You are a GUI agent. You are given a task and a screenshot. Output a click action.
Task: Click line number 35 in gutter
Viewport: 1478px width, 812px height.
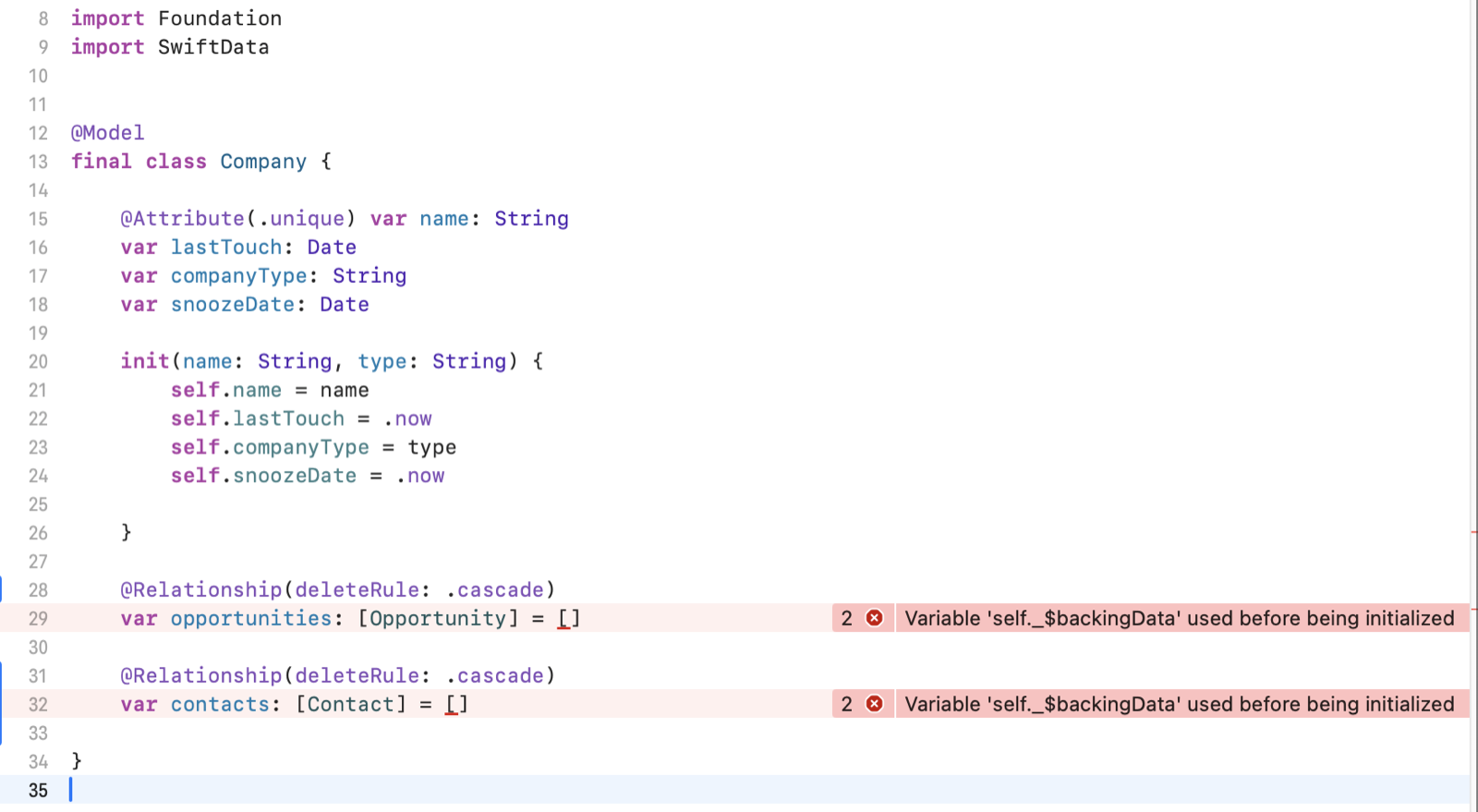pyautogui.click(x=38, y=790)
